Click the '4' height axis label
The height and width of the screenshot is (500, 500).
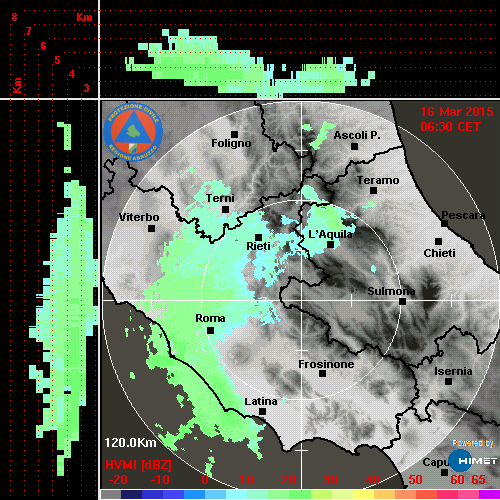pyautogui.click(x=72, y=74)
